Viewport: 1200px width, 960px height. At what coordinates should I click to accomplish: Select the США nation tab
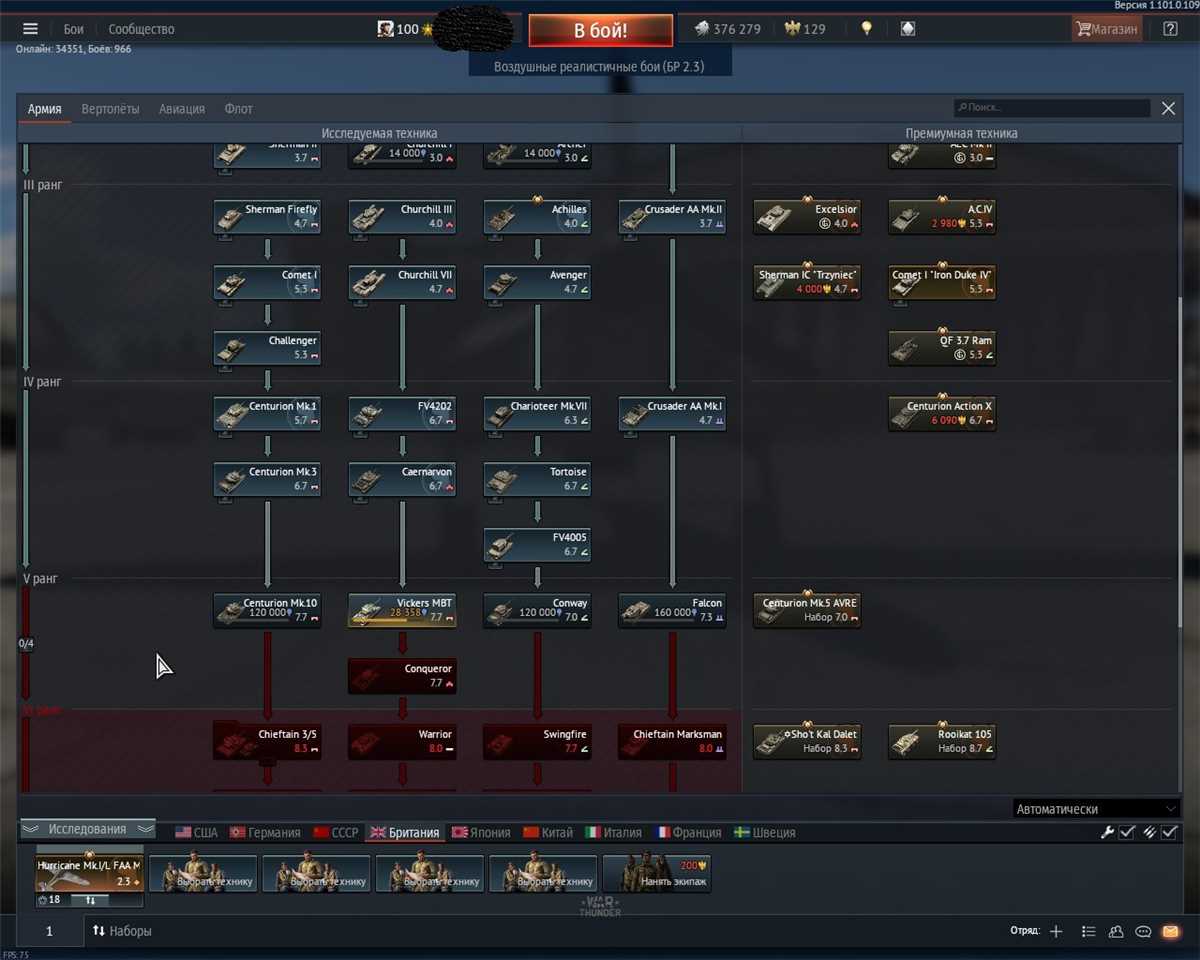tap(196, 832)
